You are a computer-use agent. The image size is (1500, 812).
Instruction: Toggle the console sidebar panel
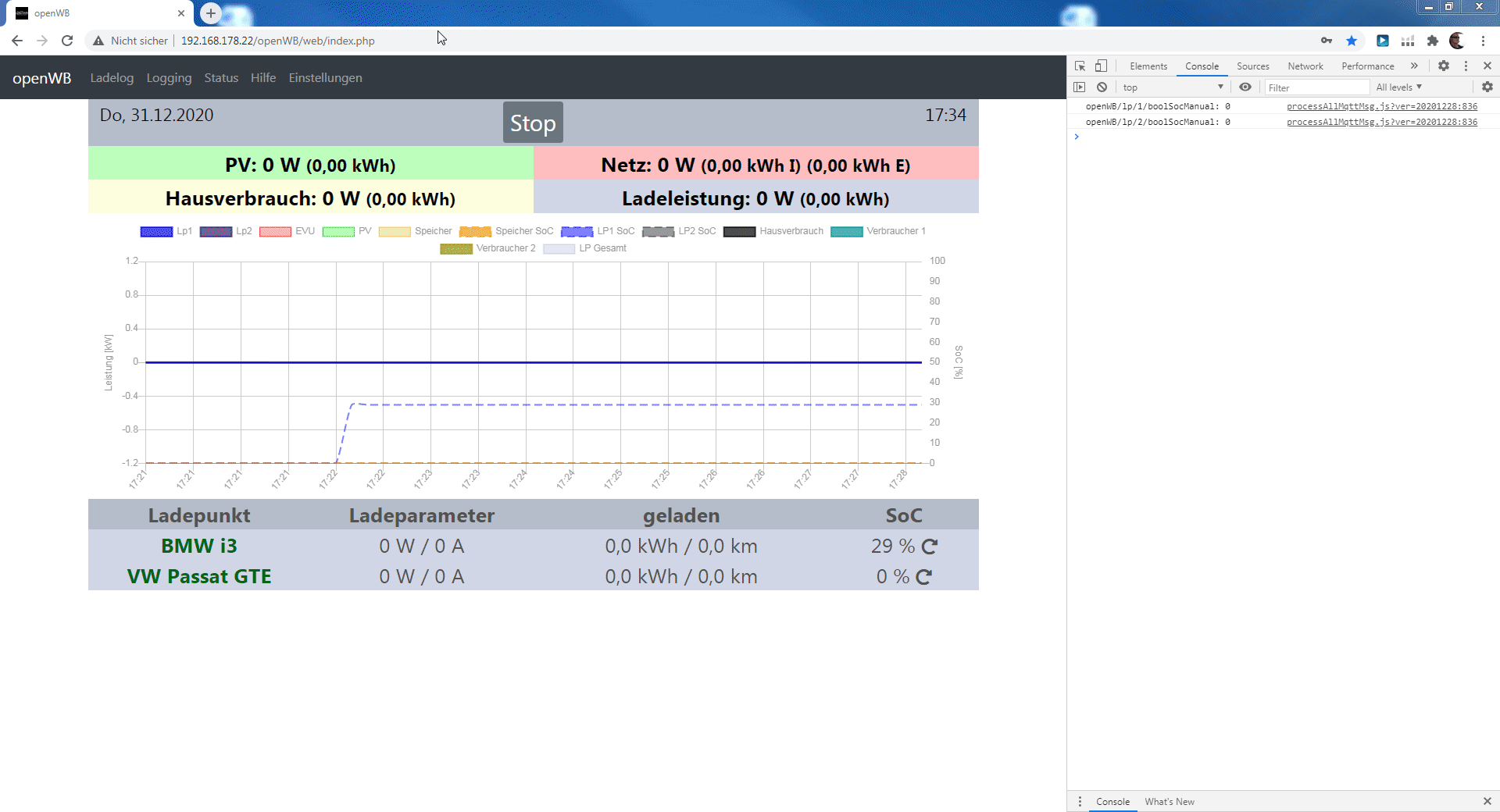tap(1080, 87)
